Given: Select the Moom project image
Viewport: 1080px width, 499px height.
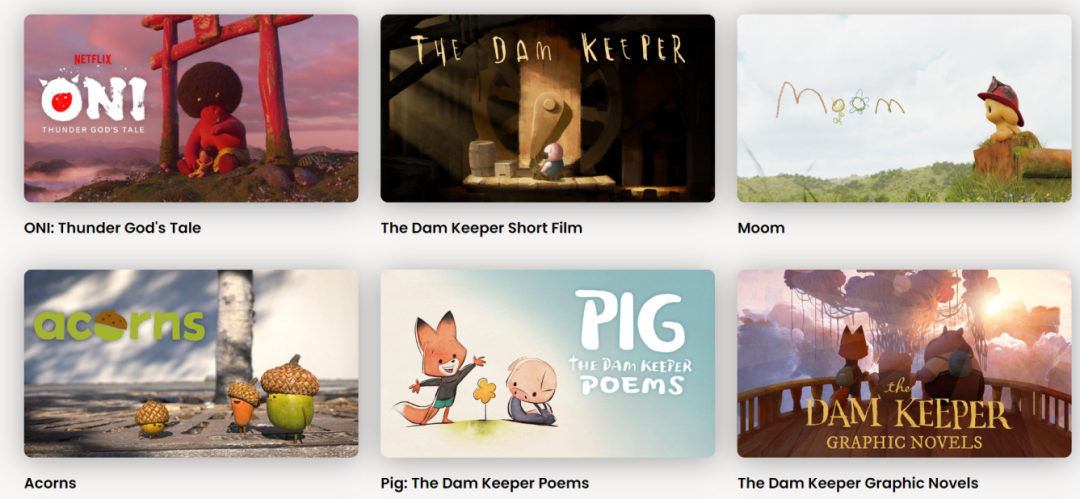Looking at the screenshot, I should tap(904, 108).
